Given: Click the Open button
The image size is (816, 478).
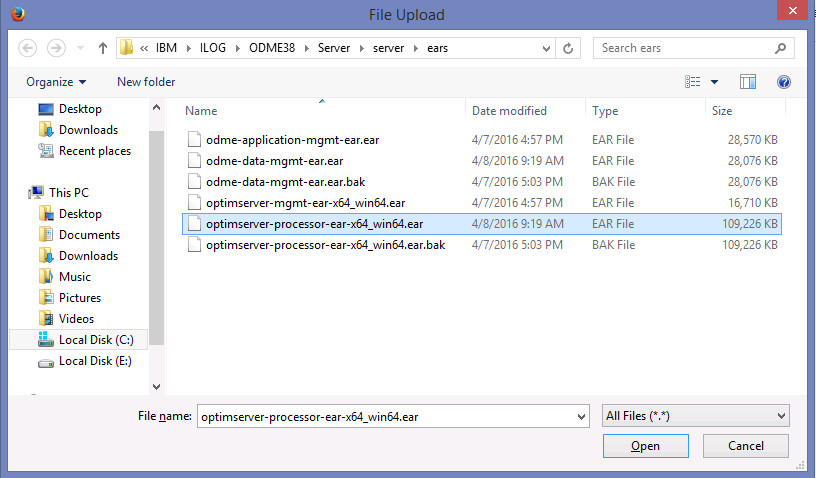Looking at the screenshot, I should (645, 446).
